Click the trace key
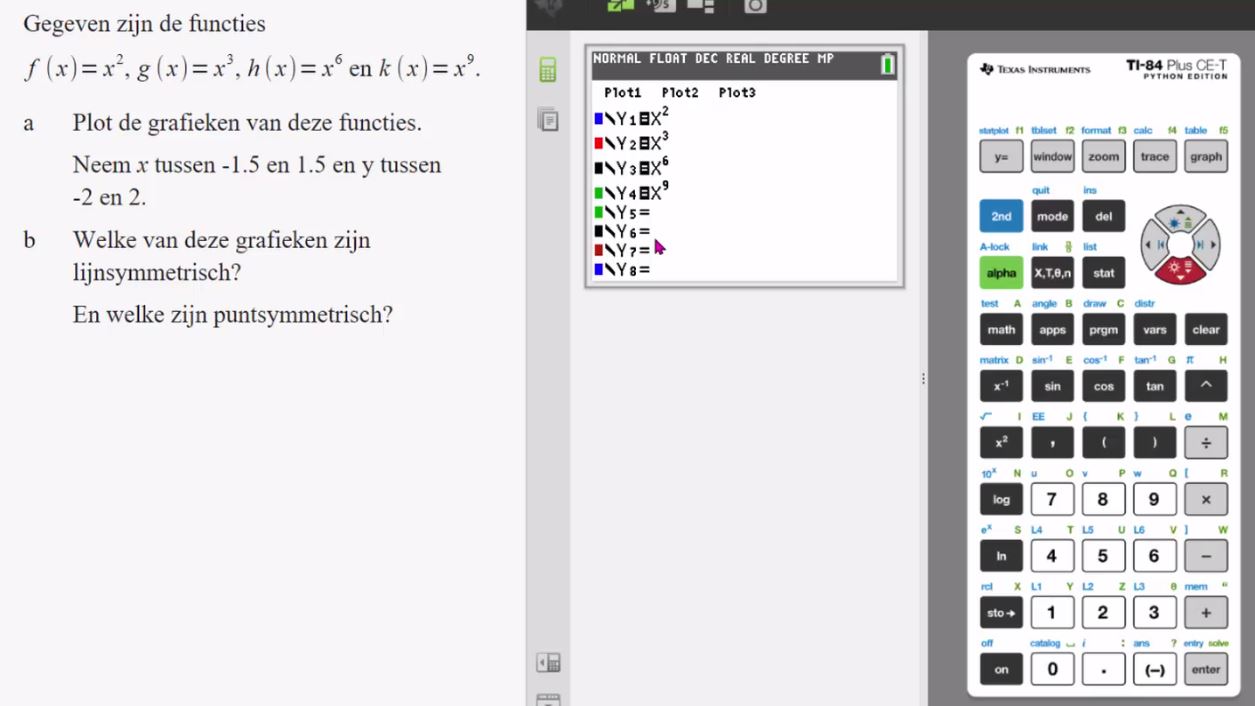This screenshot has width=1255, height=706. click(x=1155, y=157)
